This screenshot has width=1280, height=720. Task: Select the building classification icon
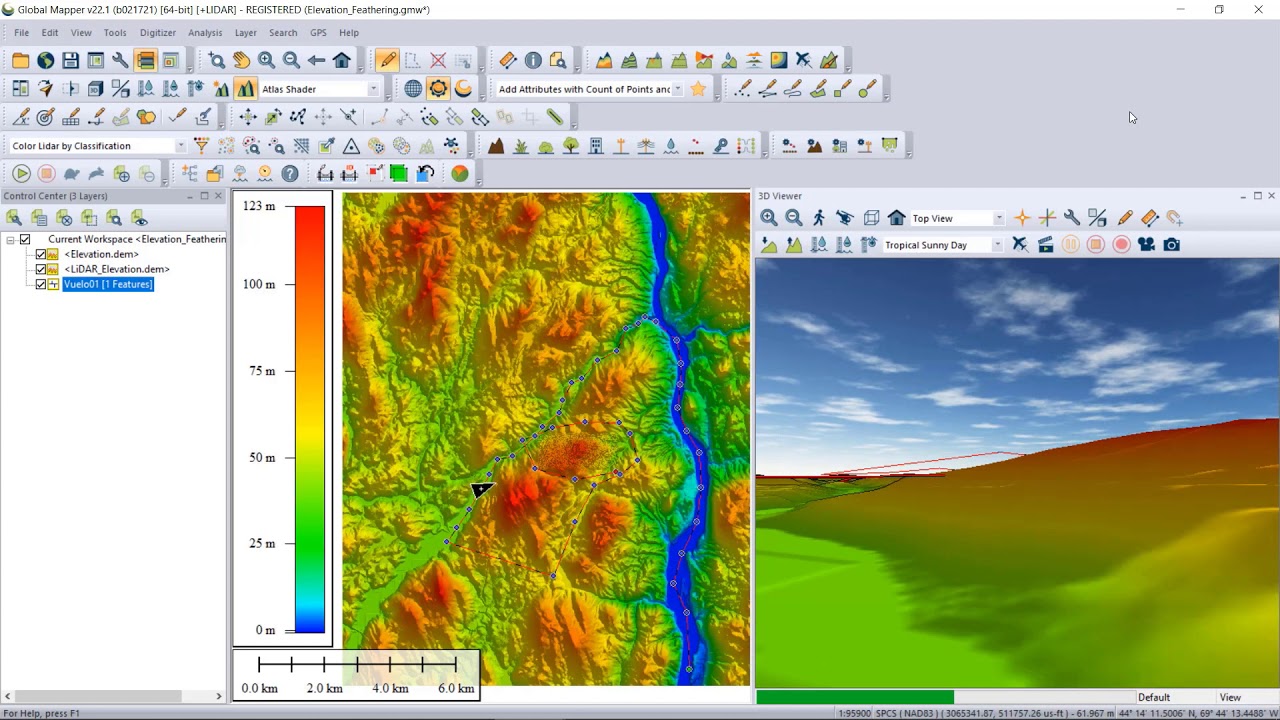click(596, 146)
